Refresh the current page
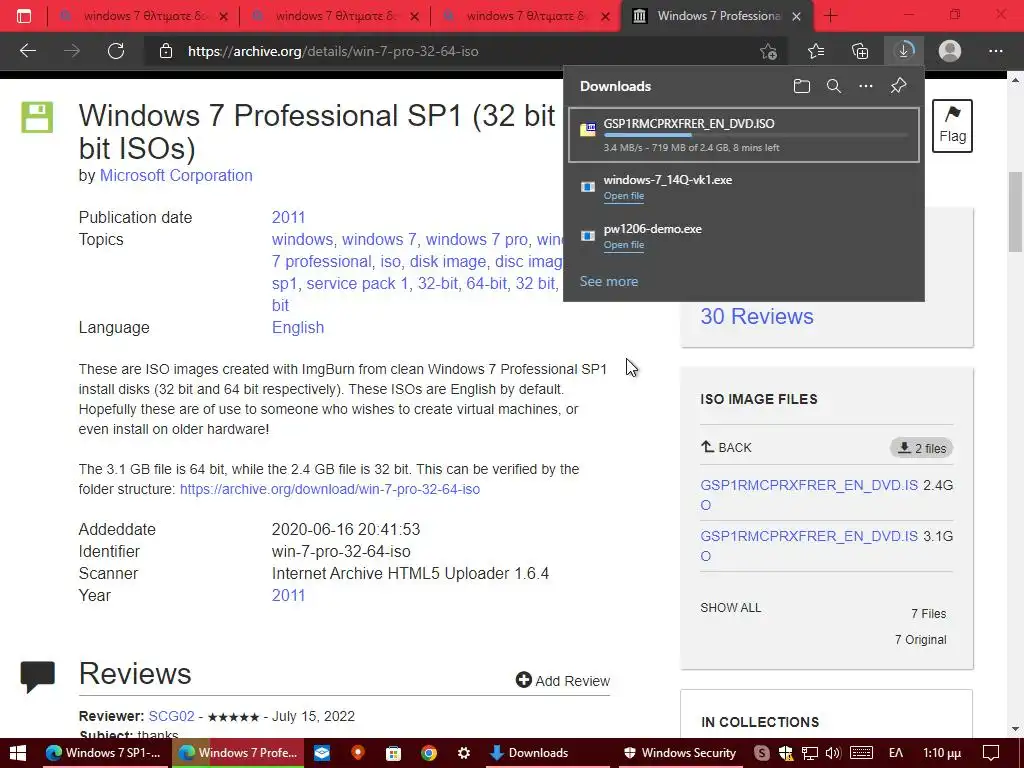The width and height of the screenshot is (1024, 768). [x=116, y=51]
